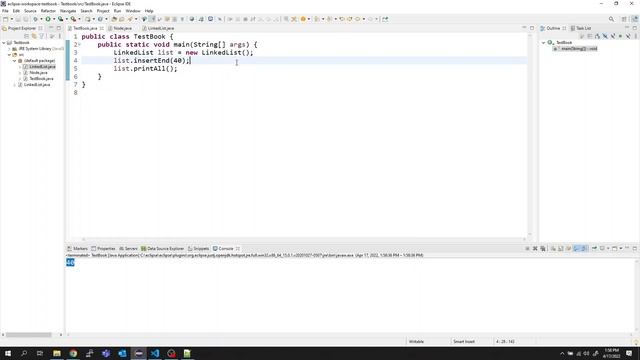Open the Data Source Explorer tab

[162, 249]
